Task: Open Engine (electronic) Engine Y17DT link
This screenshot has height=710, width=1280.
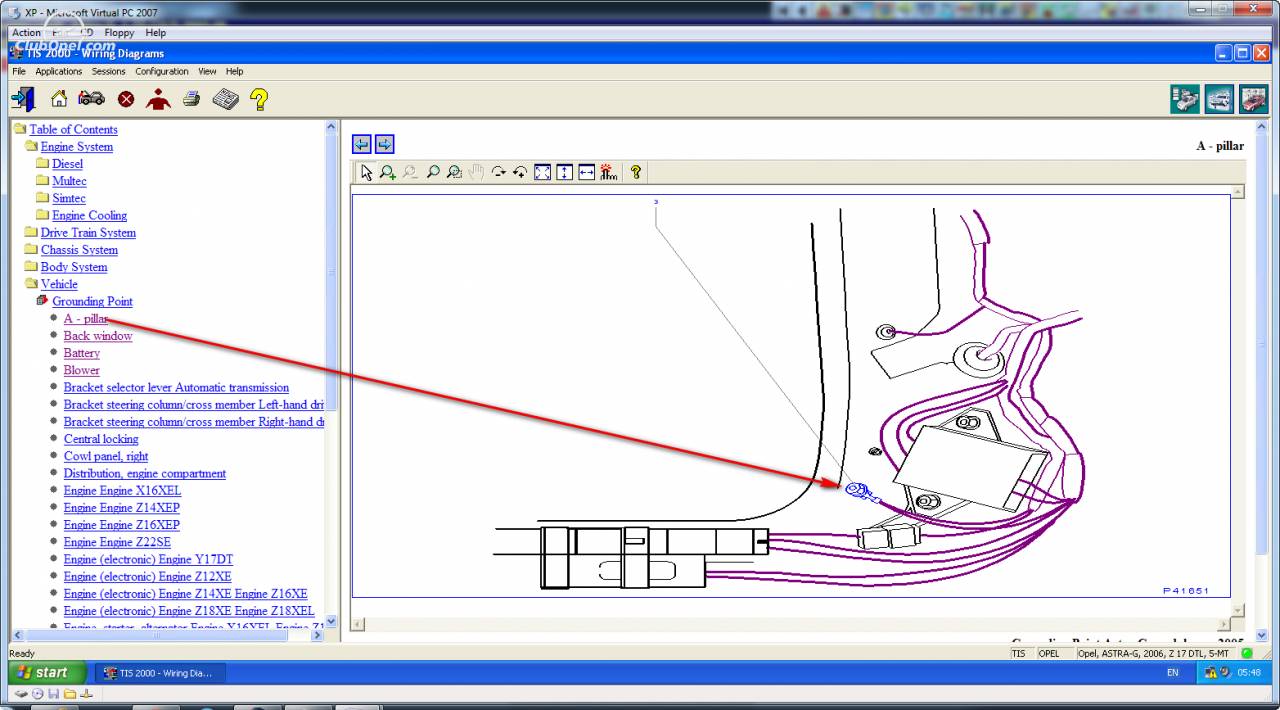Action: [x=148, y=559]
